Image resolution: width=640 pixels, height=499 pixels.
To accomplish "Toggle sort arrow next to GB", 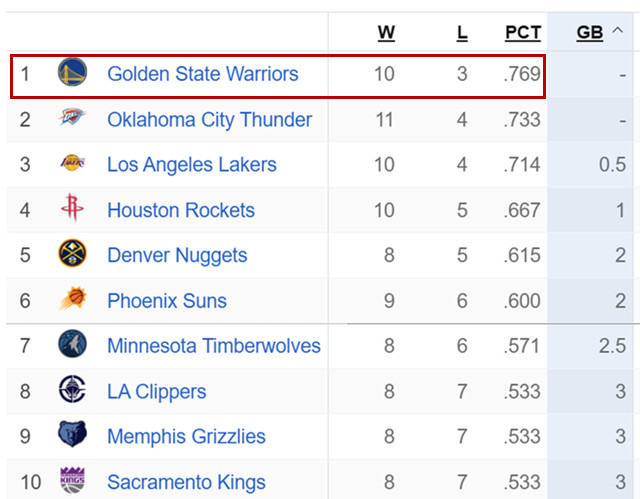I will point(618,30).
